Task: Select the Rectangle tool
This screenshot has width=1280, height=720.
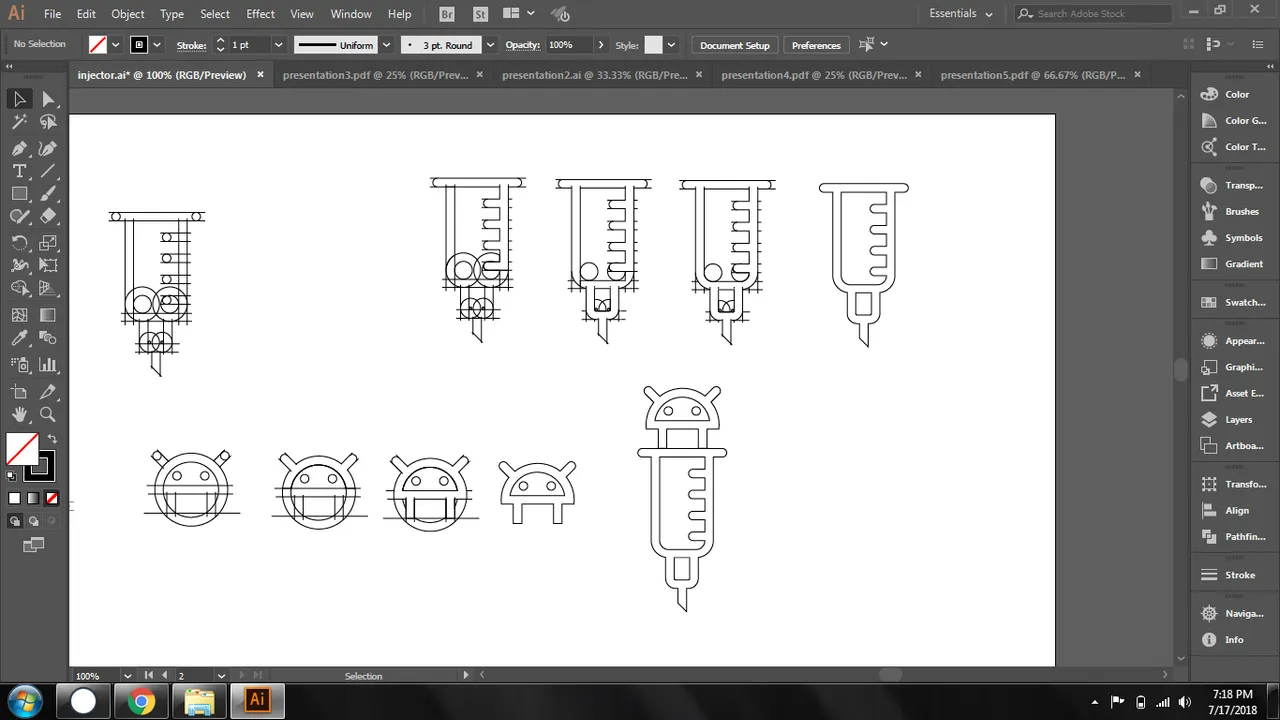Action: (x=19, y=194)
